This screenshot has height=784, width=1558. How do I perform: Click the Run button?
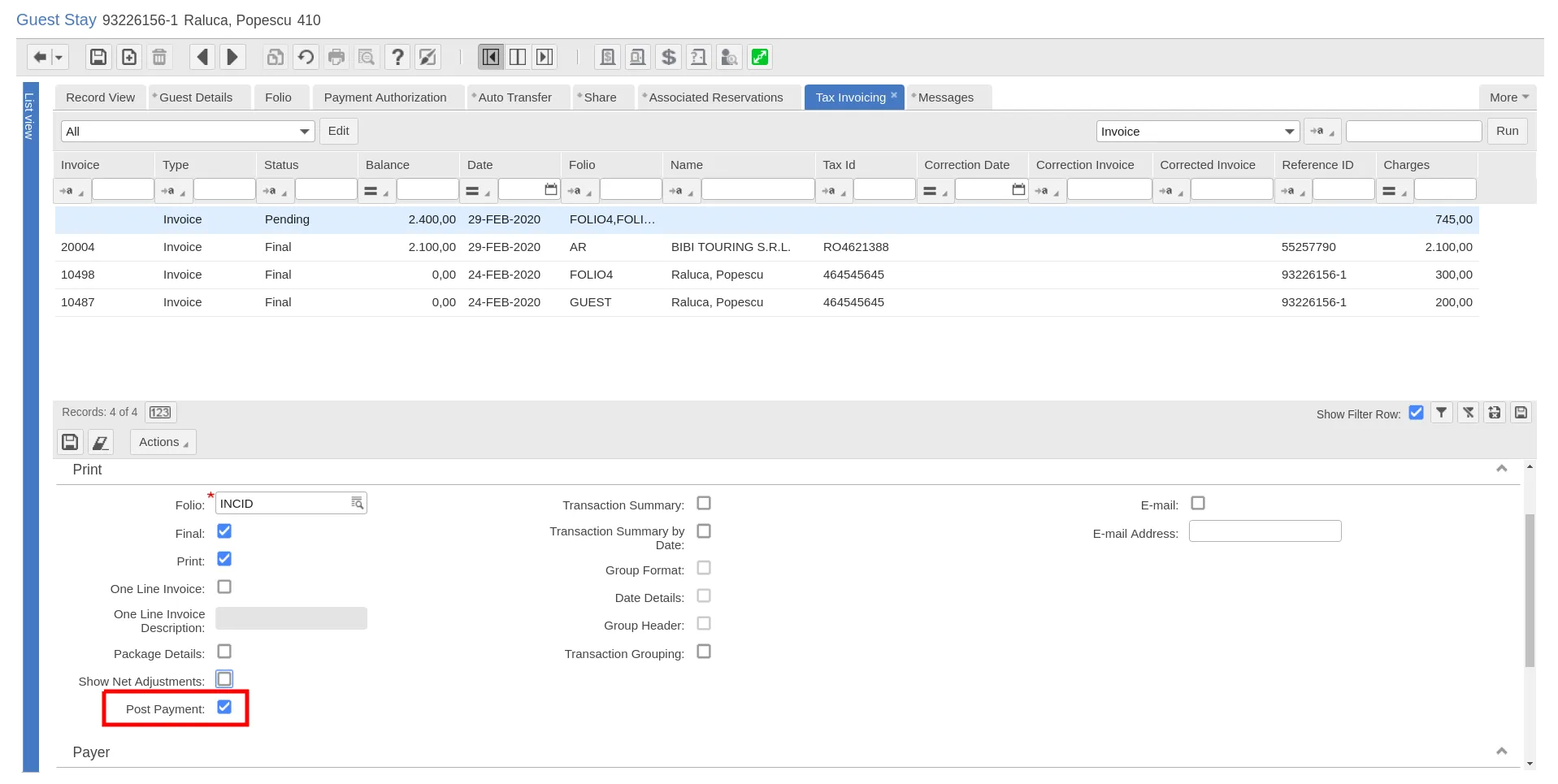point(1508,131)
